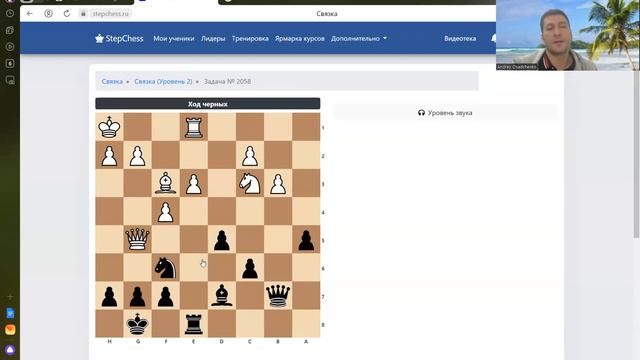Click the StepChess logo
Screen dimensions: 640x360
pyautogui.click(x=119, y=38)
